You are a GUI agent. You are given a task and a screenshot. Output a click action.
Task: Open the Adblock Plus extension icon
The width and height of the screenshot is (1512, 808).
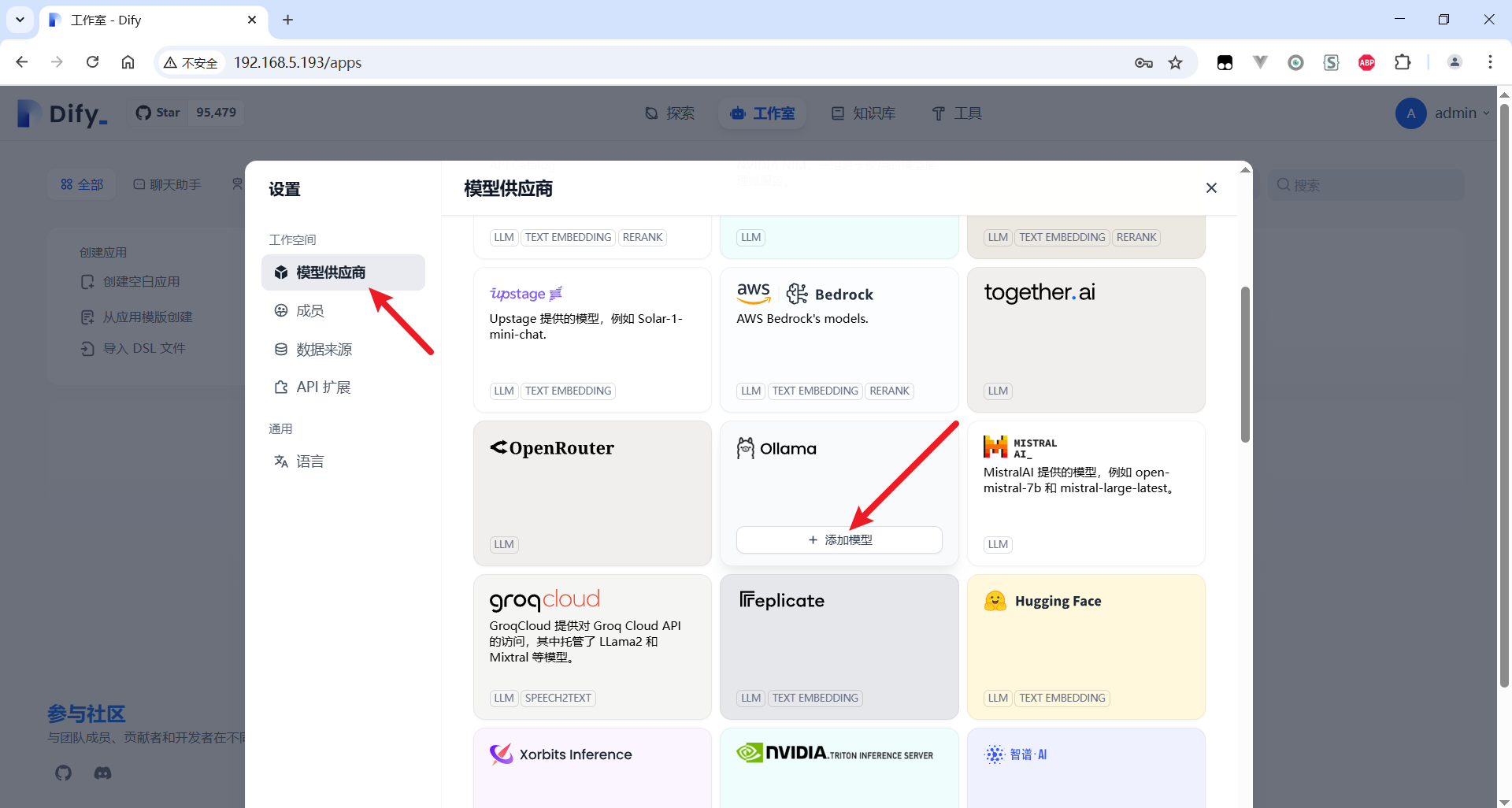[1367, 62]
